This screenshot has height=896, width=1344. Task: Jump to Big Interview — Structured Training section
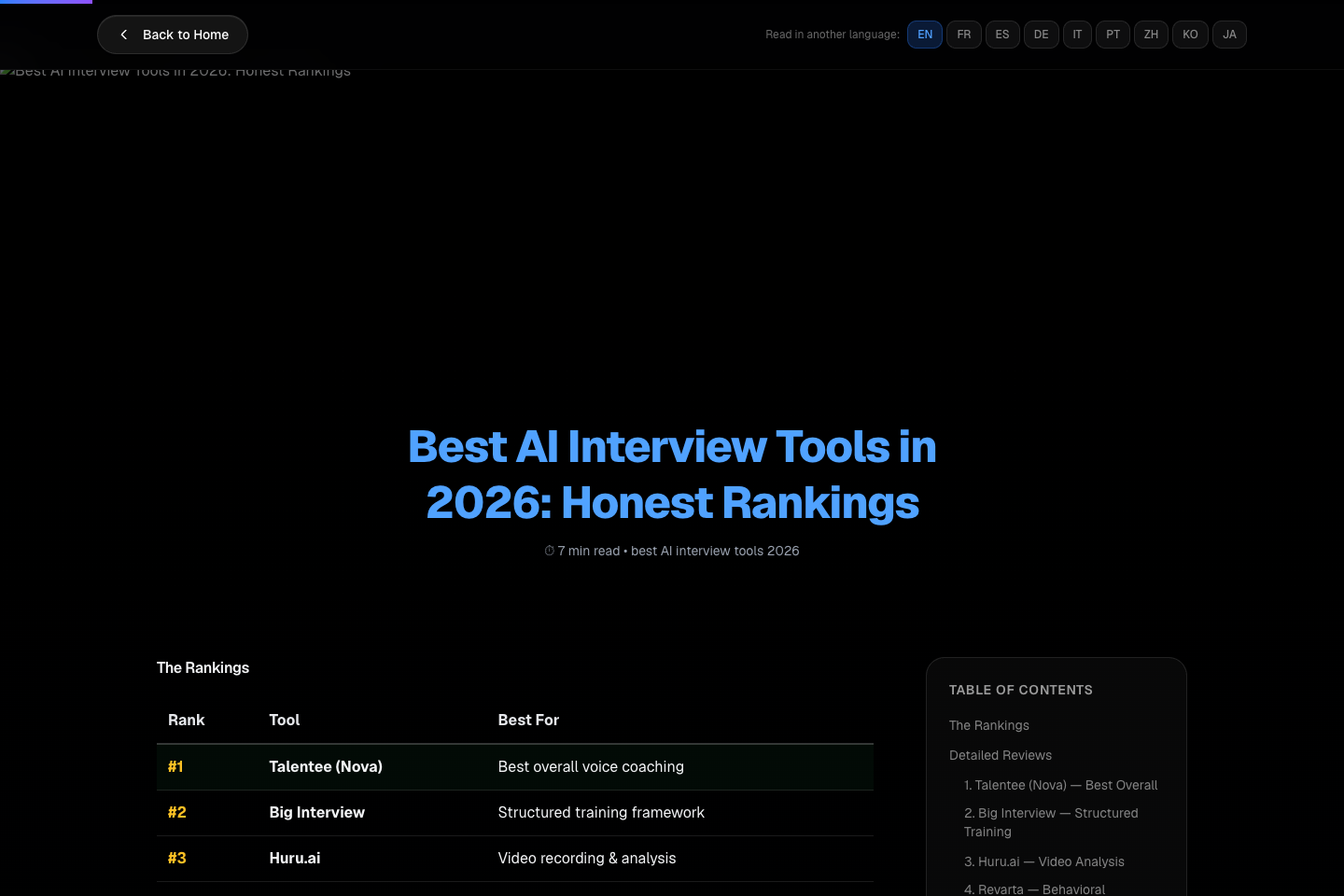1051,822
